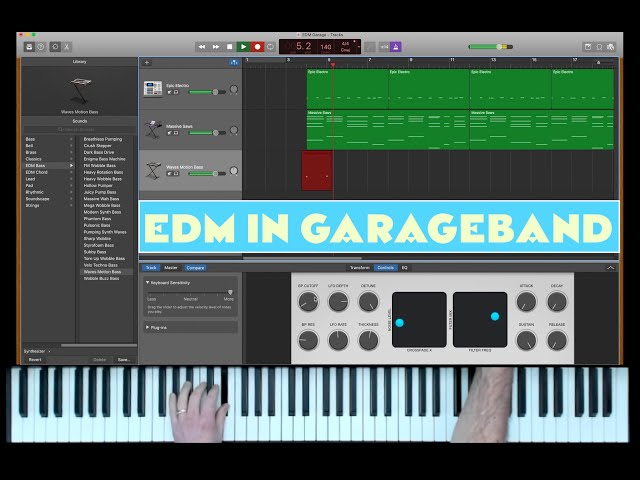This screenshot has width=640, height=480.
Task: Click the Stop transport button
Action: coord(229,47)
